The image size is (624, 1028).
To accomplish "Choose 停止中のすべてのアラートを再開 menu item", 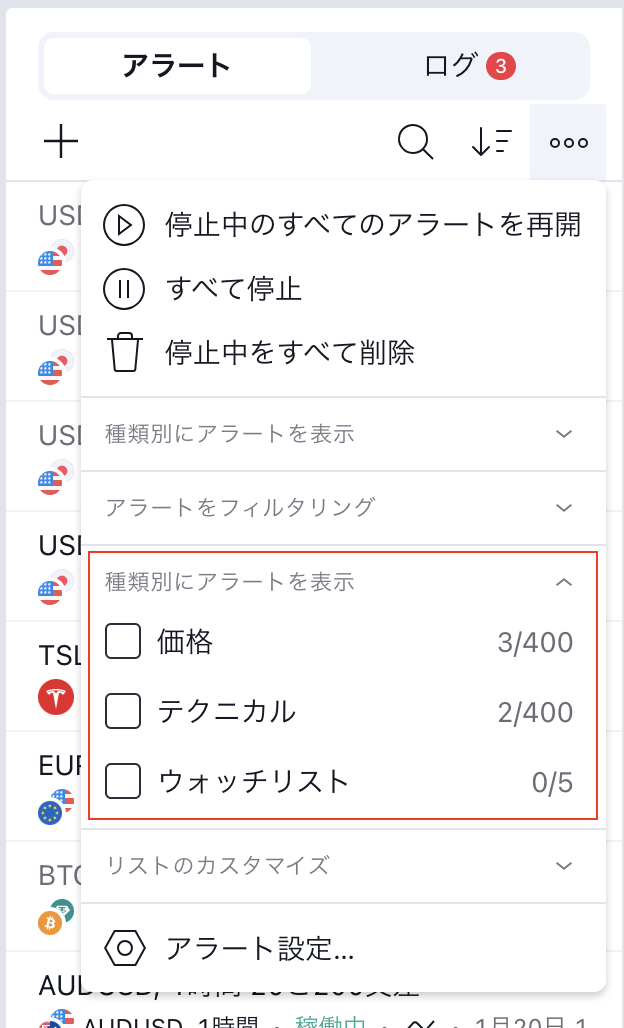I will click(x=373, y=225).
